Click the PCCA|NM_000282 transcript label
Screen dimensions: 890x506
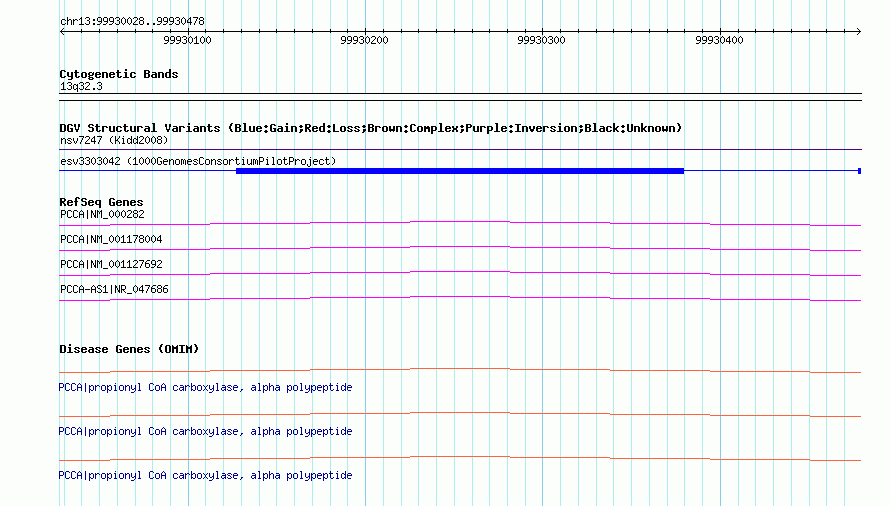(x=102, y=215)
